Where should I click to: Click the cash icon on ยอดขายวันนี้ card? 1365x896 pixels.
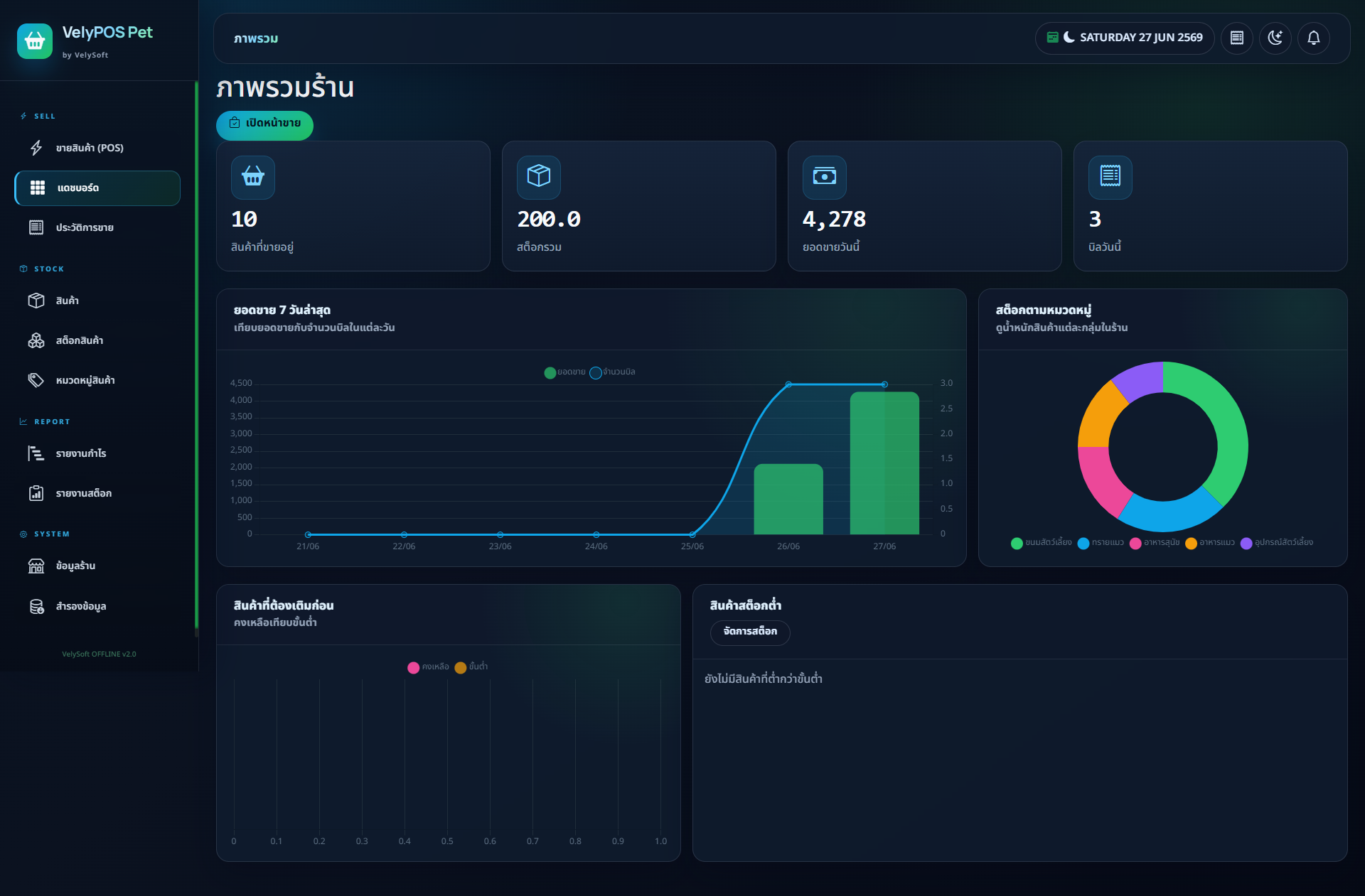(x=825, y=176)
